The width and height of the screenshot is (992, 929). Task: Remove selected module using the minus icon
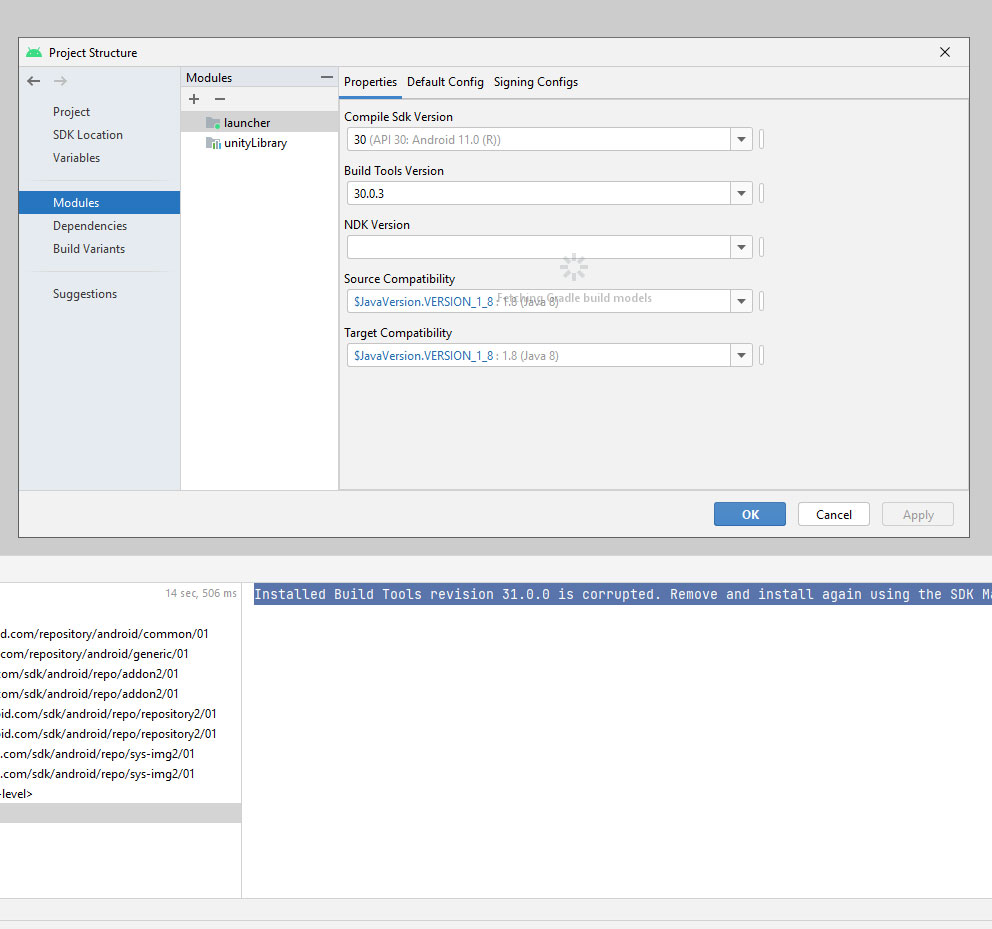(x=219, y=99)
